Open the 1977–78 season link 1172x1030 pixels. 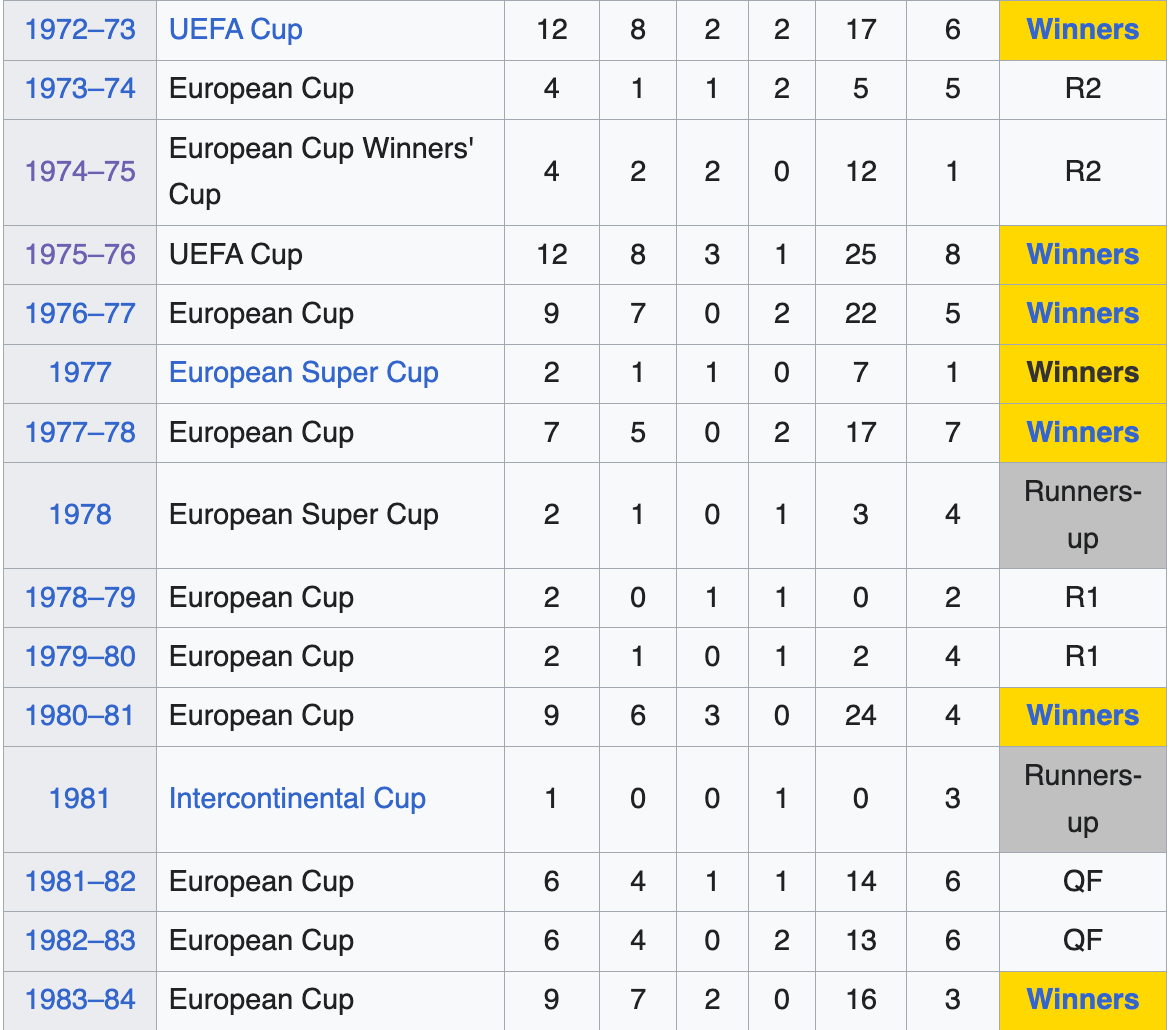click(80, 433)
